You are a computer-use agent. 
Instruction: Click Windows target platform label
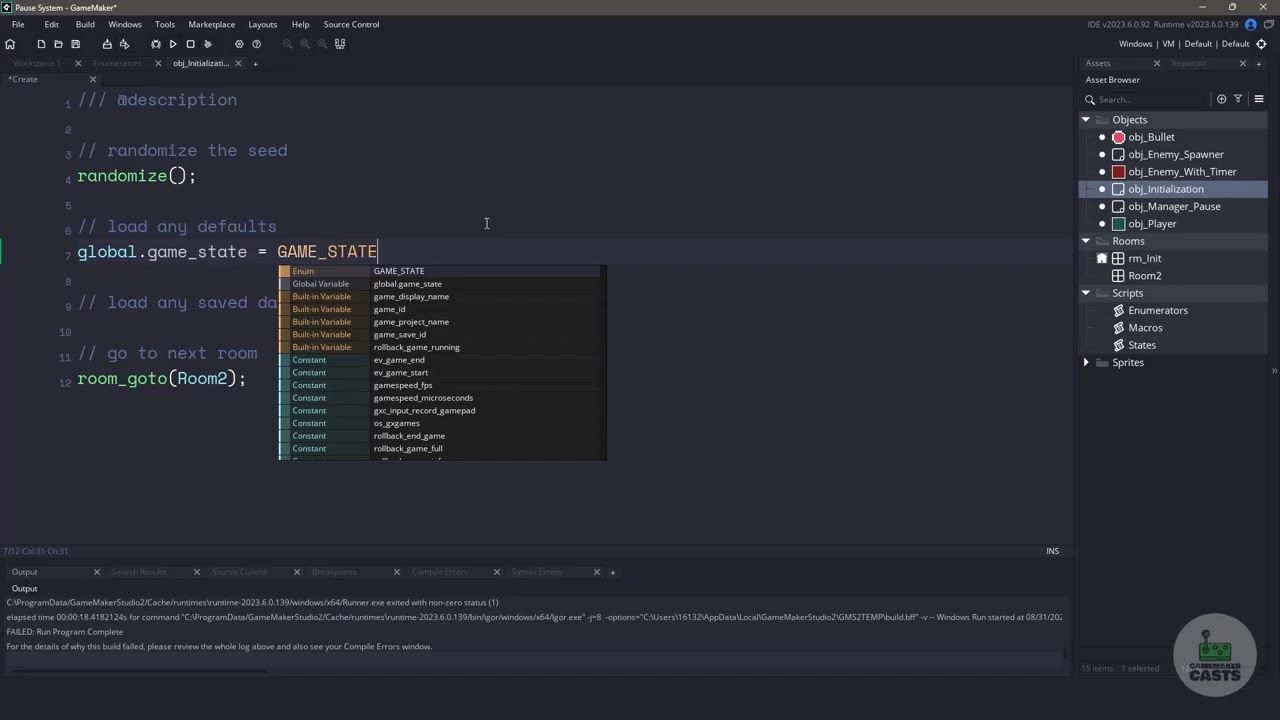(x=1135, y=44)
